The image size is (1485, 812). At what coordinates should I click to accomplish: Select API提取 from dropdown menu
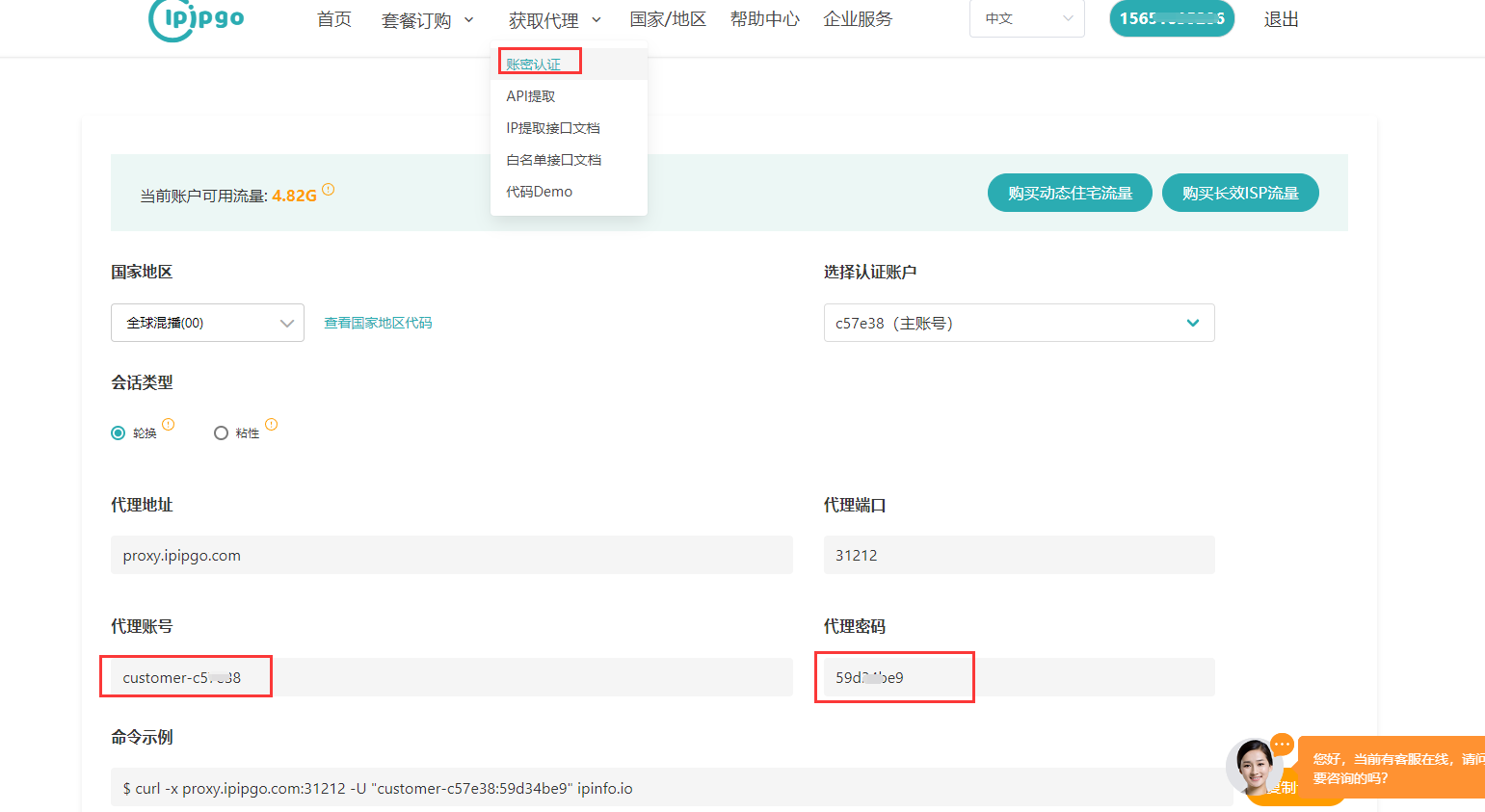[x=569, y=96]
